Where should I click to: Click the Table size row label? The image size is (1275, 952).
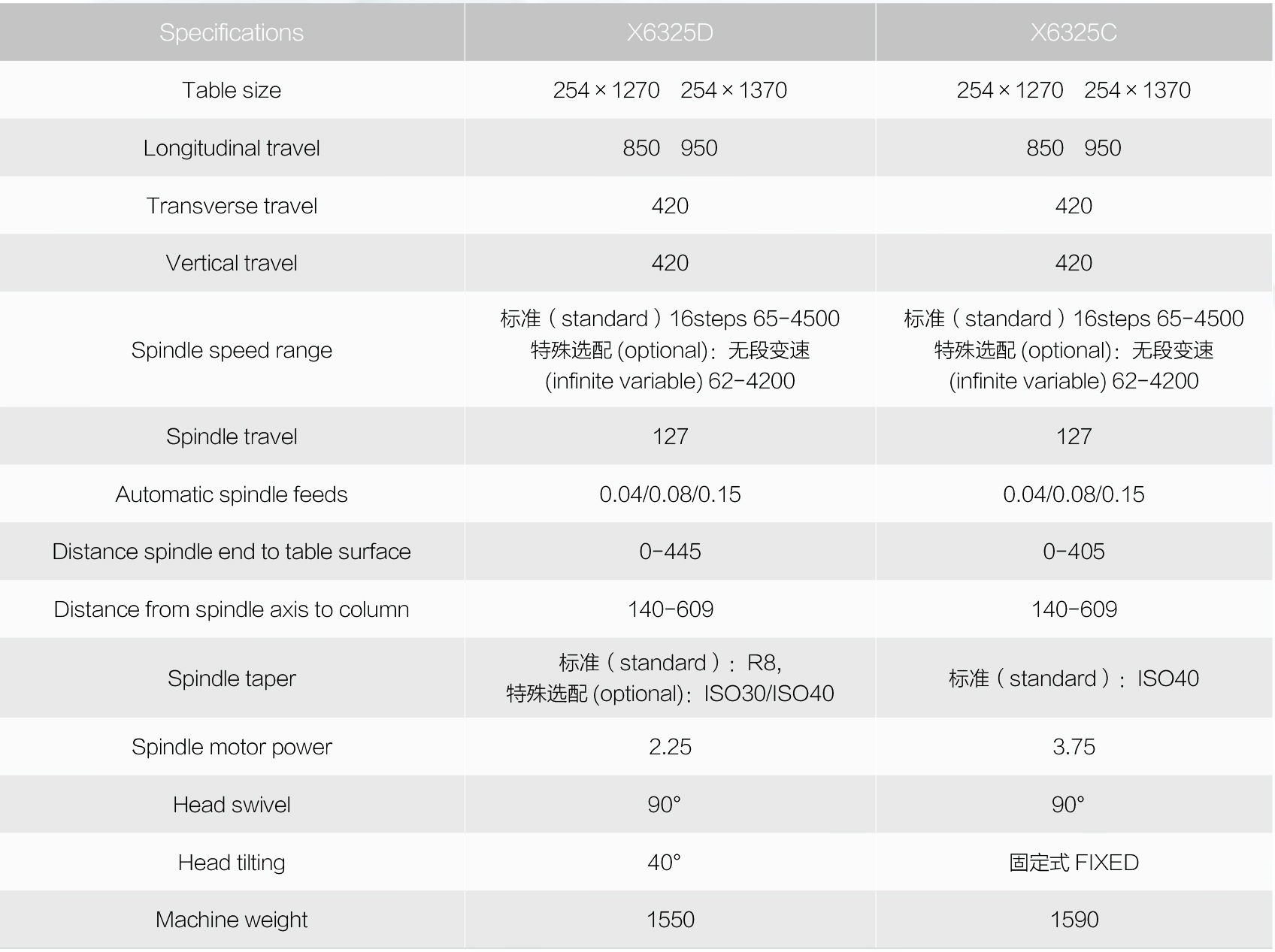pyautogui.click(x=232, y=90)
